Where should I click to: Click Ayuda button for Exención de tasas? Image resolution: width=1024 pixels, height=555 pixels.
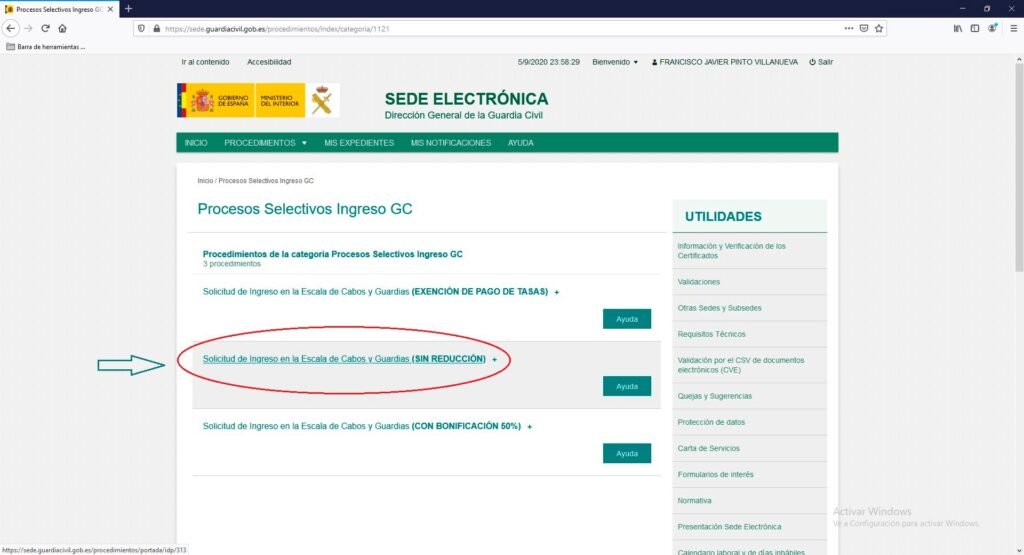627,319
